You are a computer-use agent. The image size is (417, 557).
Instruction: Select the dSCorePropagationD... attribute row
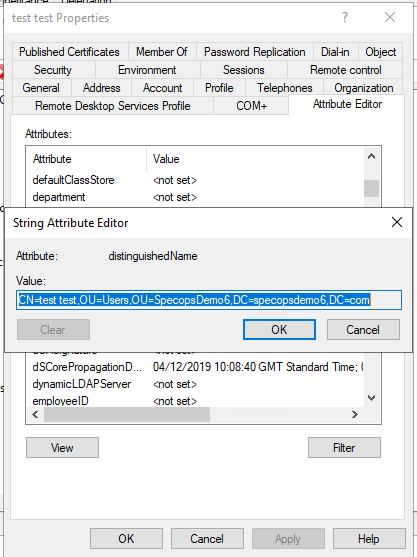[195, 367]
